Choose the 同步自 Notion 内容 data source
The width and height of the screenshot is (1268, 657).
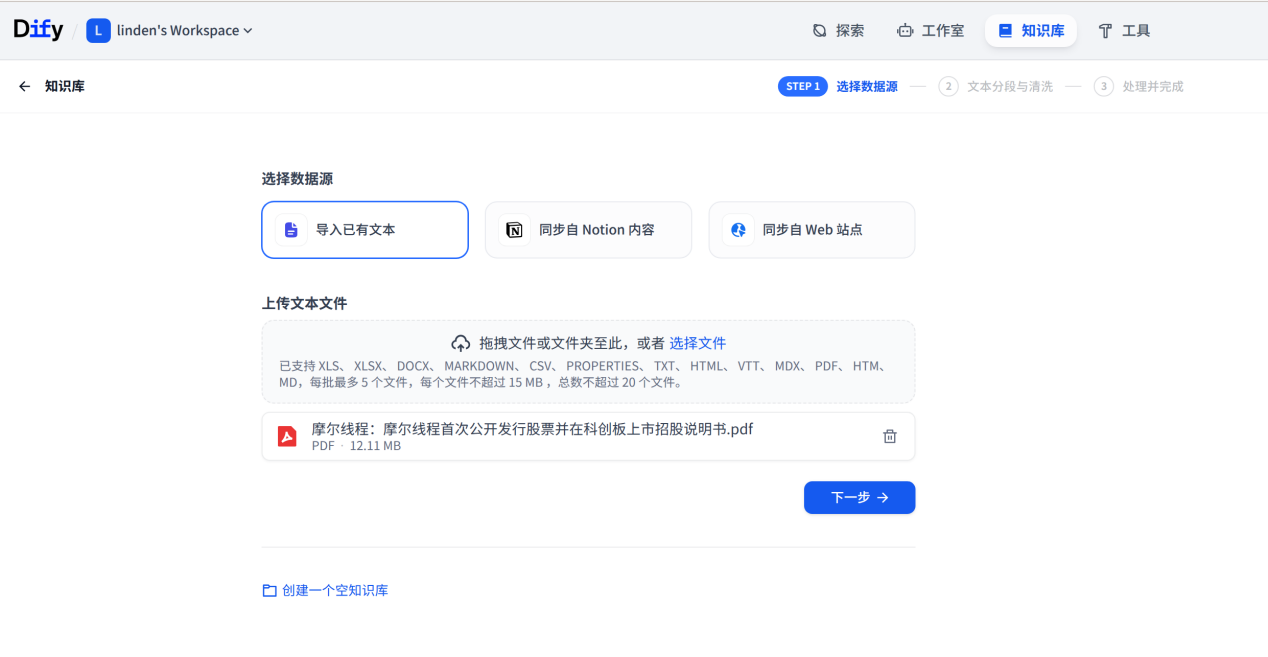588,230
